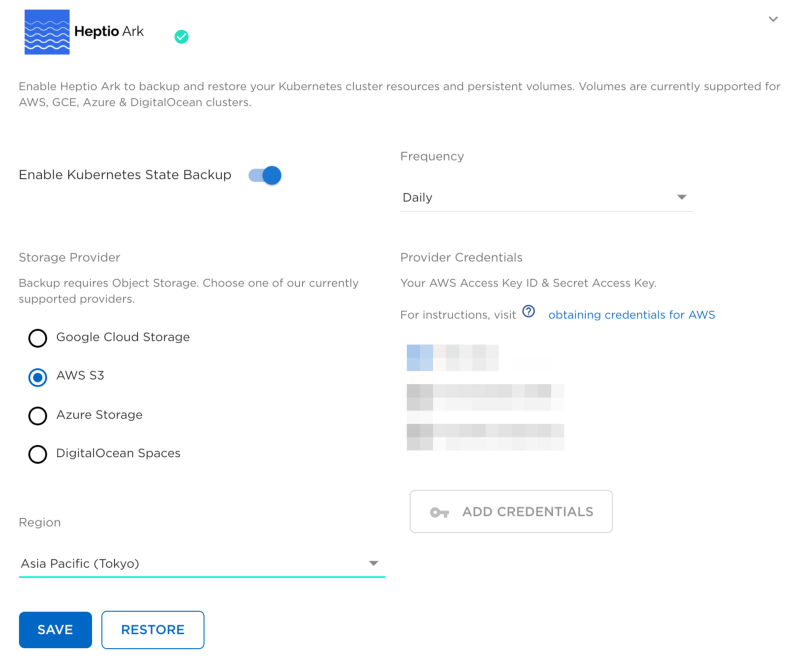Click the Heptio Ark title text
Screen dimensions: 800x662
(109, 32)
